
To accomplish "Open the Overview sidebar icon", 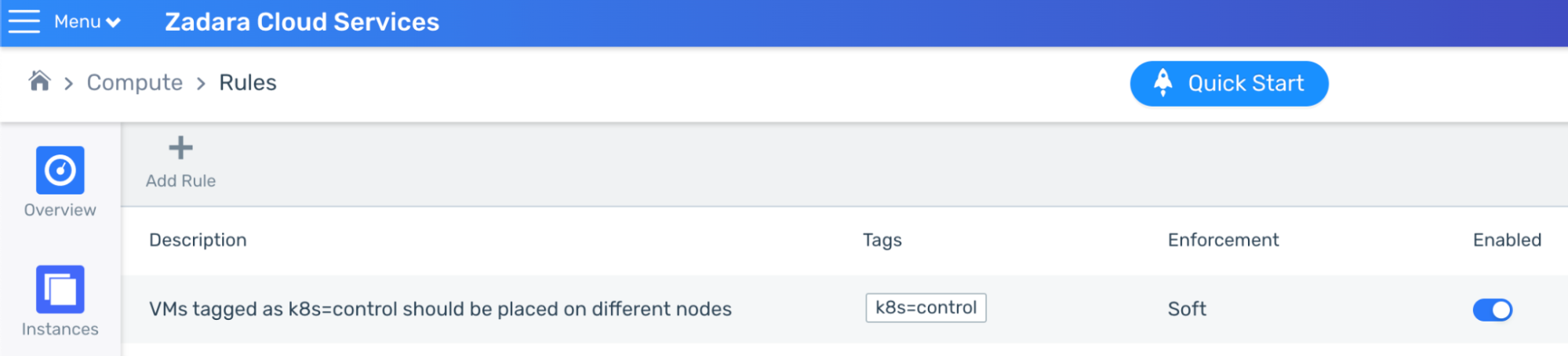I will pos(60,170).
